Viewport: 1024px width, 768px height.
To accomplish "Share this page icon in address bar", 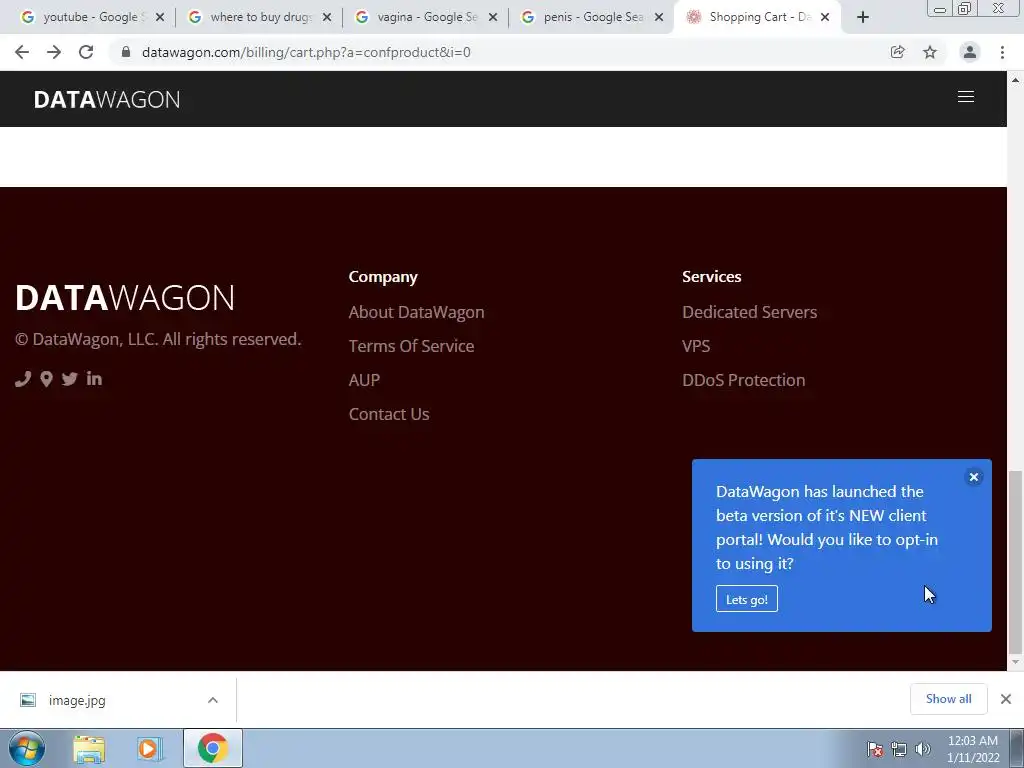I will [898, 52].
